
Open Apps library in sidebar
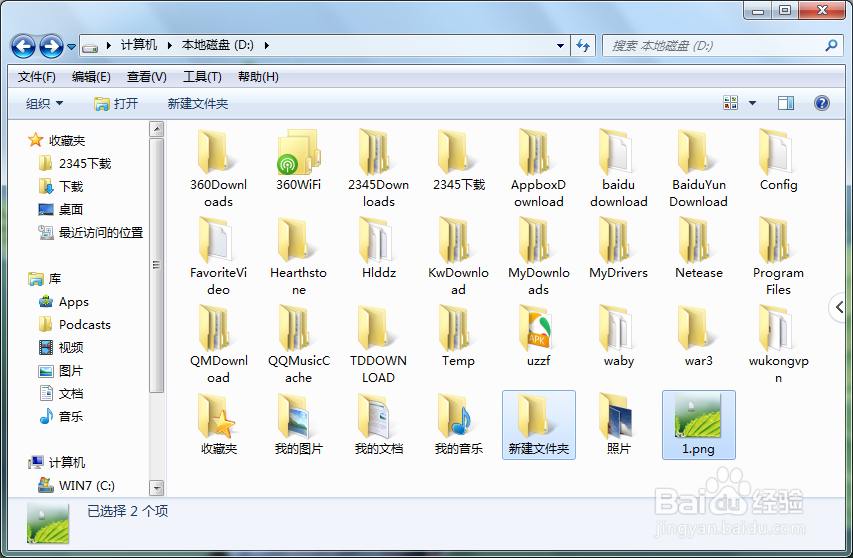(64, 302)
